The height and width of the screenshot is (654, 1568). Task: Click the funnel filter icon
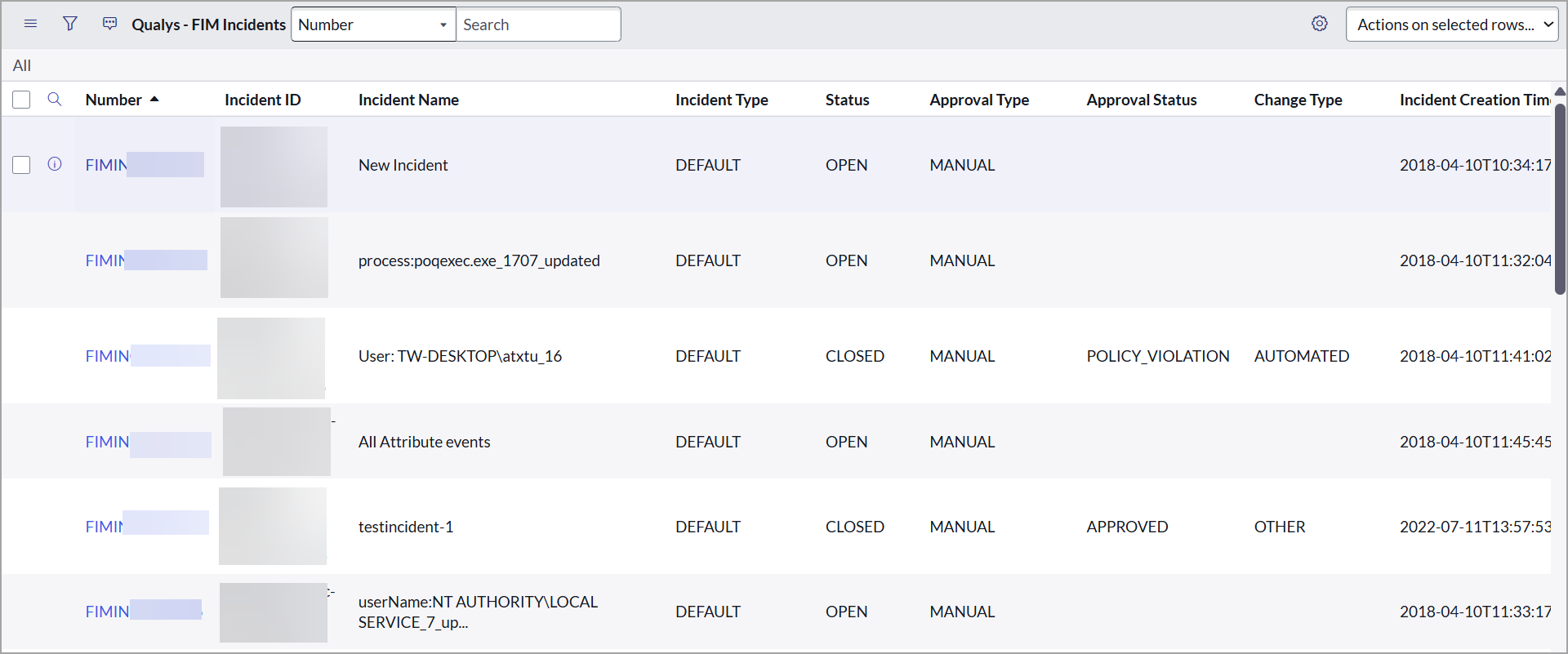coord(70,24)
